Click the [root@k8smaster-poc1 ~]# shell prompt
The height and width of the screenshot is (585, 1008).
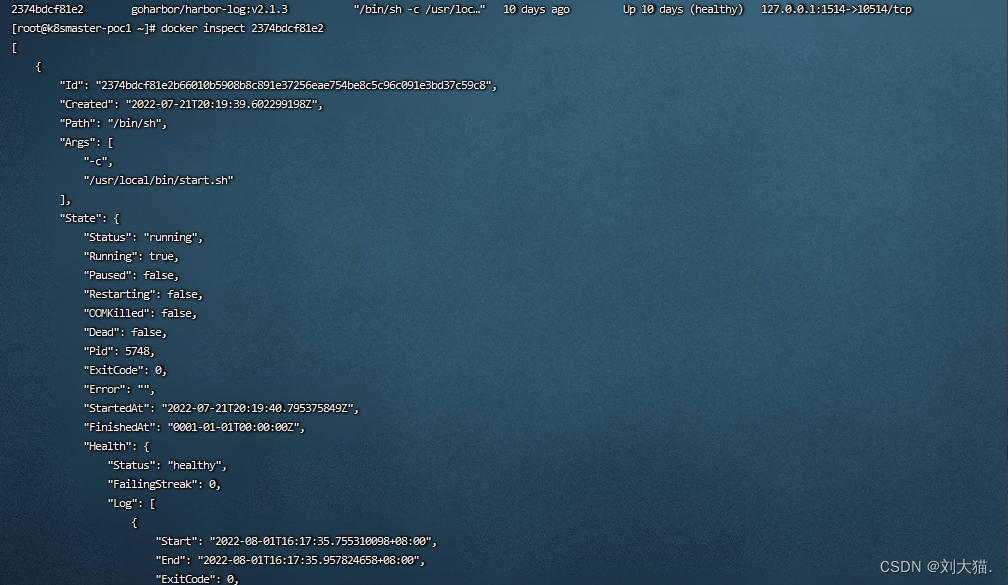click(83, 28)
